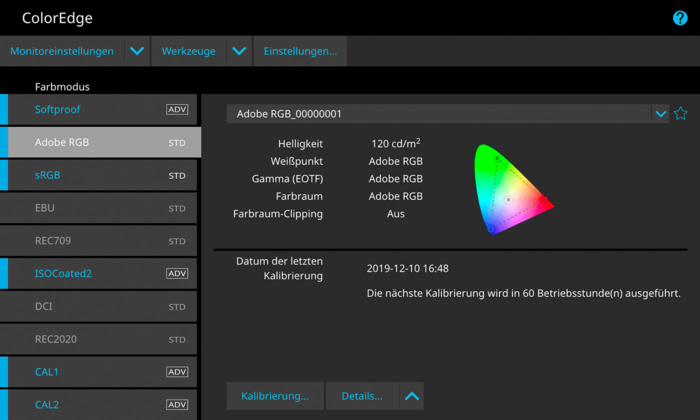Click the ADV badge on Softproof
The width and height of the screenshot is (700, 420).
177,110
